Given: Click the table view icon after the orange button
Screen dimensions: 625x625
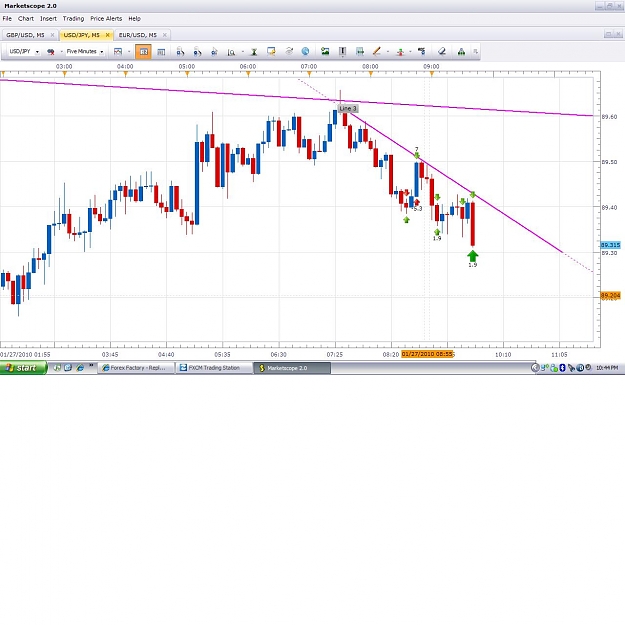Looking at the screenshot, I should coord(161,52).
